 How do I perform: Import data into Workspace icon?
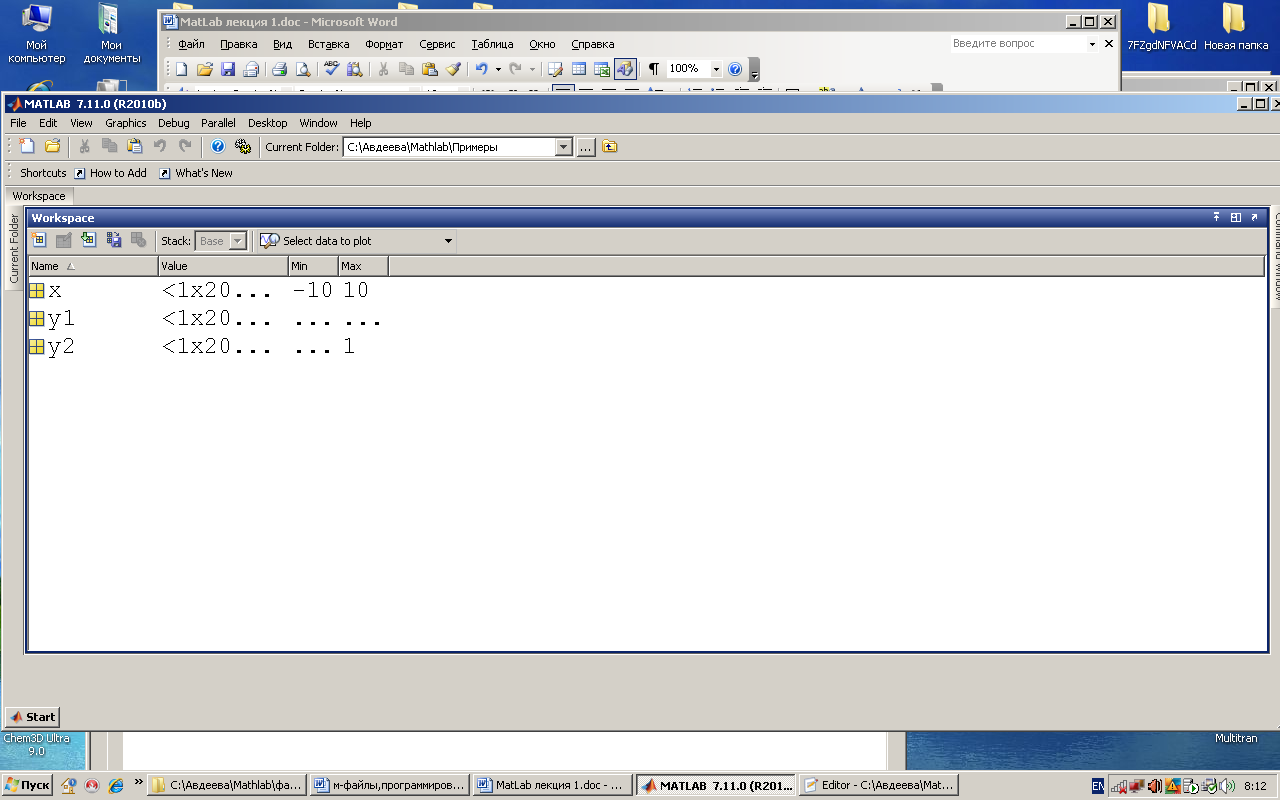pyautogui.click(x=88, y=240)
